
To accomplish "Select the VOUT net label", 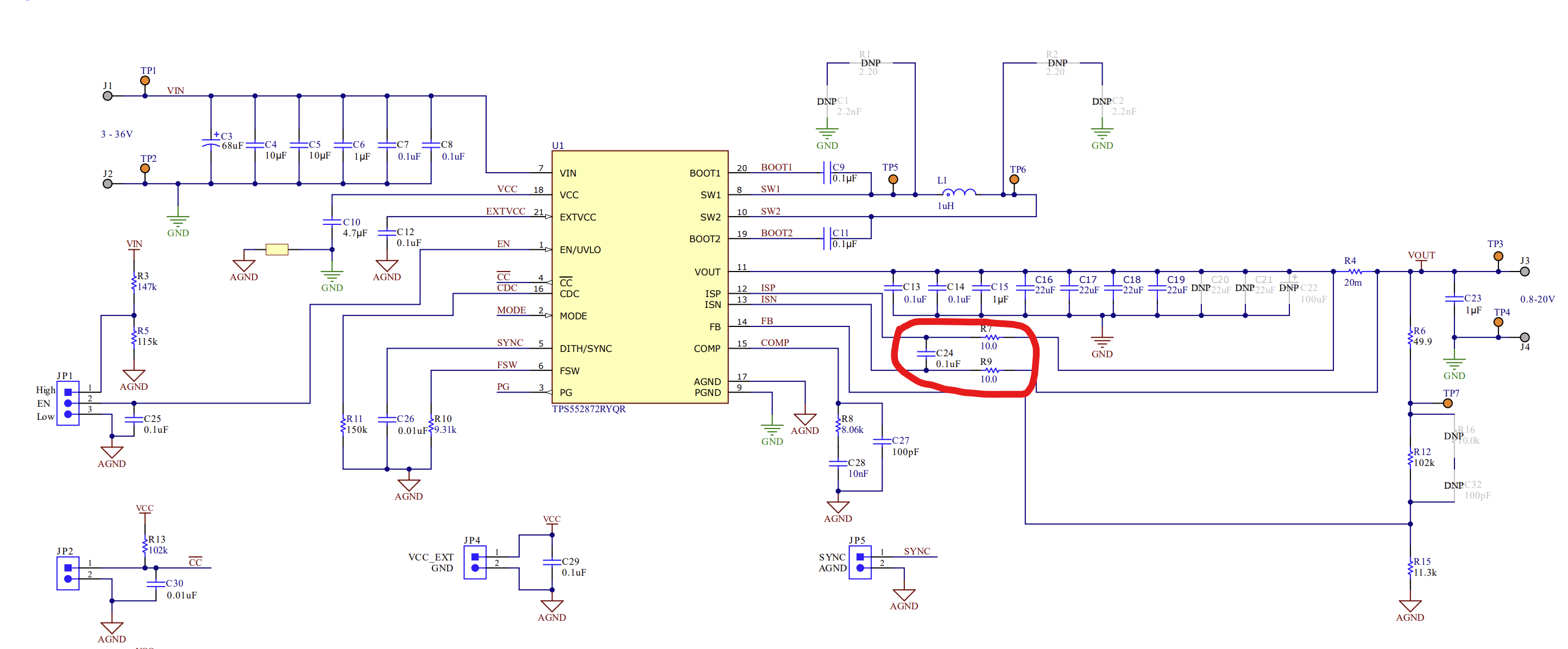I will click(x=1421, y=255).
